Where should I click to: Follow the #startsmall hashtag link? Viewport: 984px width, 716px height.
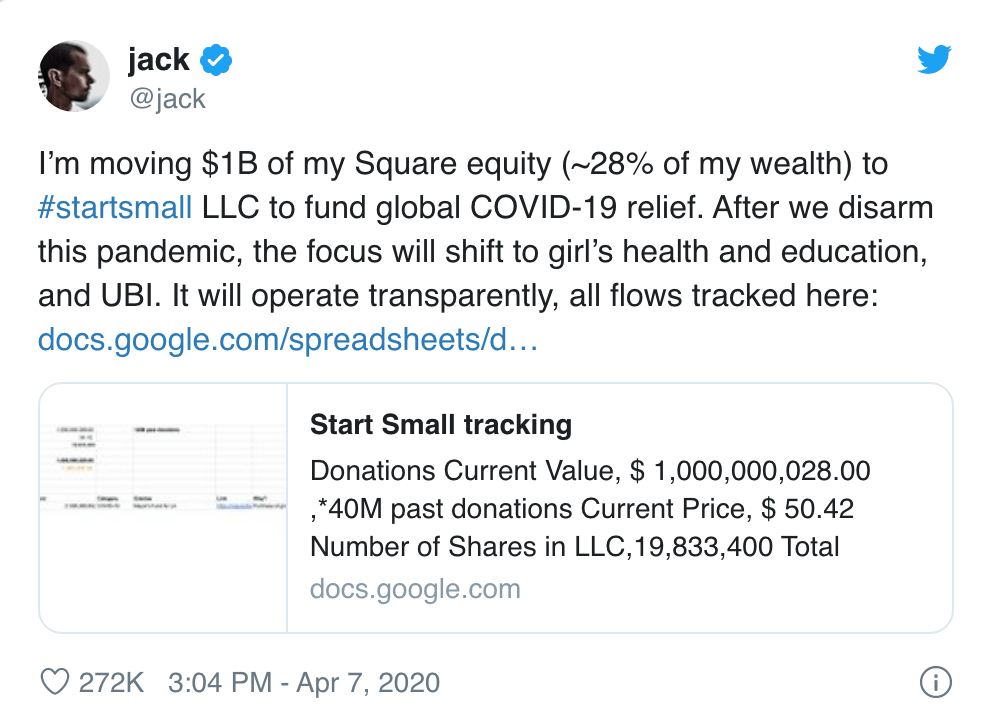[x=114, y=208]
